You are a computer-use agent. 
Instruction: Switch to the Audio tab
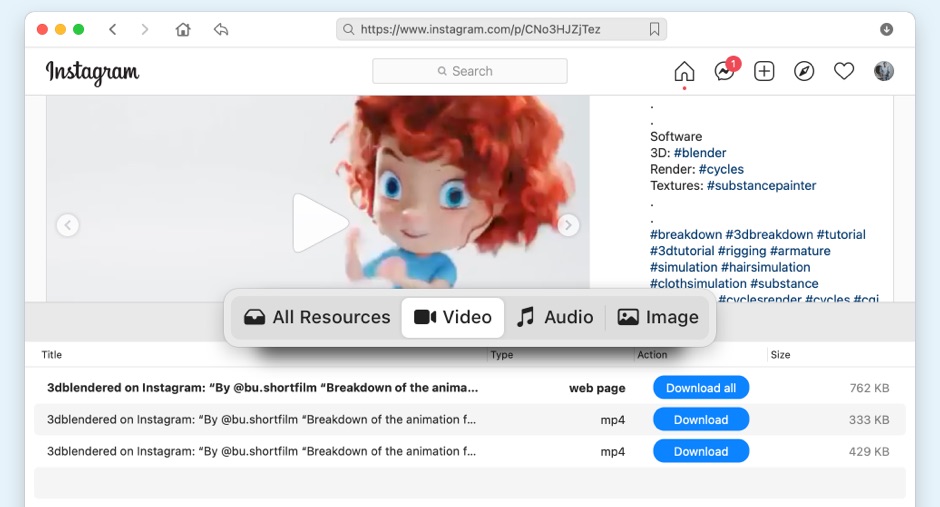point(555,317)
